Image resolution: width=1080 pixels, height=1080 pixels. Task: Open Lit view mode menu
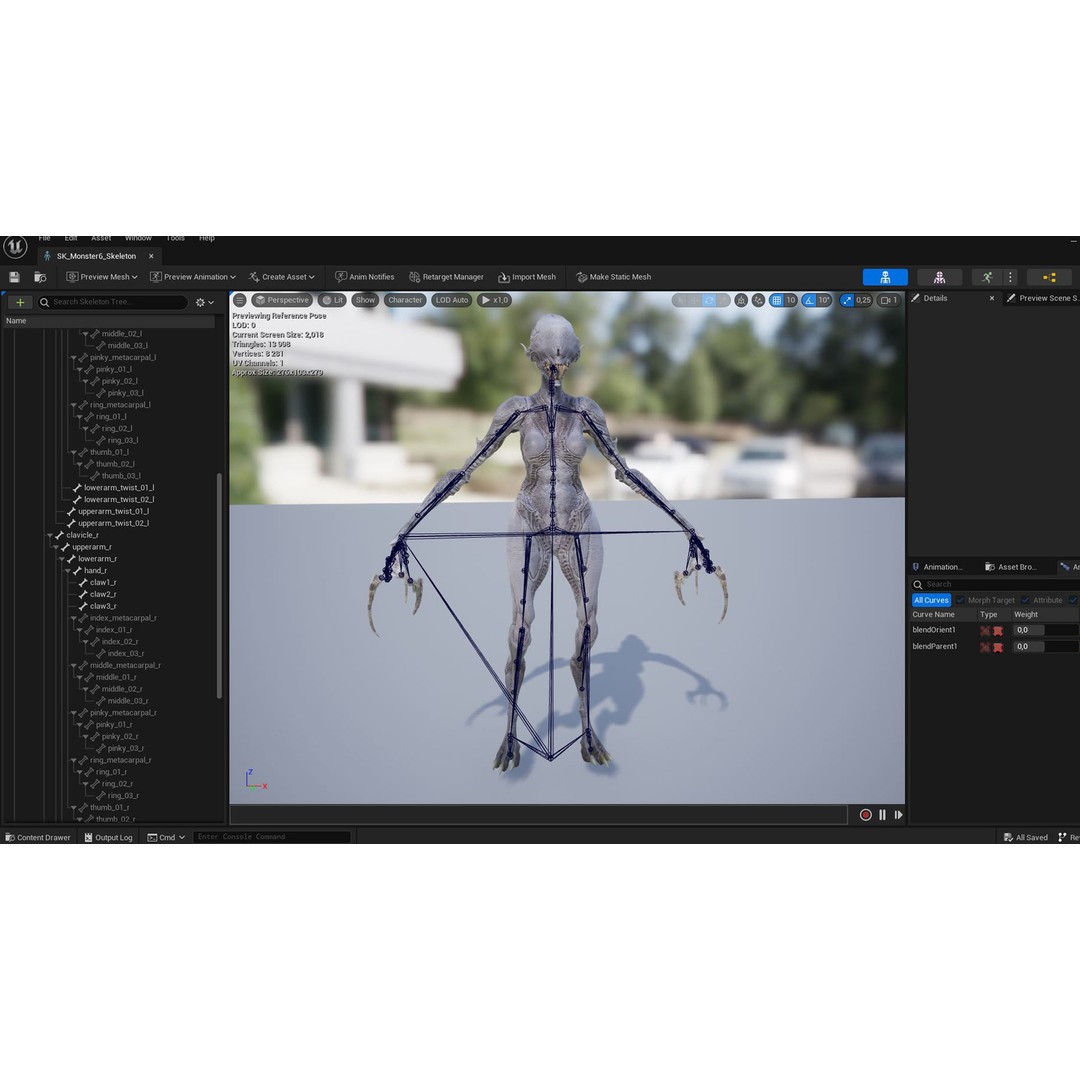[x=333, y=300]
